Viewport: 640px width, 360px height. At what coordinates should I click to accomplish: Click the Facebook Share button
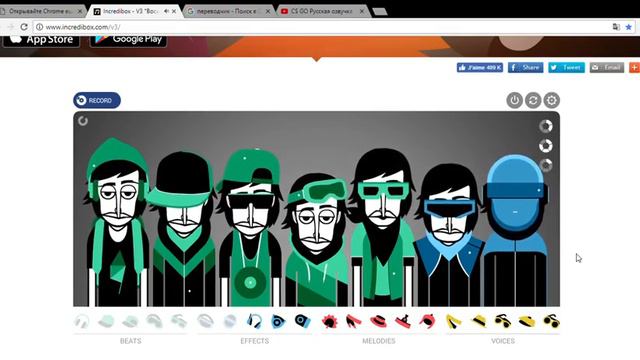coord(525,67)
